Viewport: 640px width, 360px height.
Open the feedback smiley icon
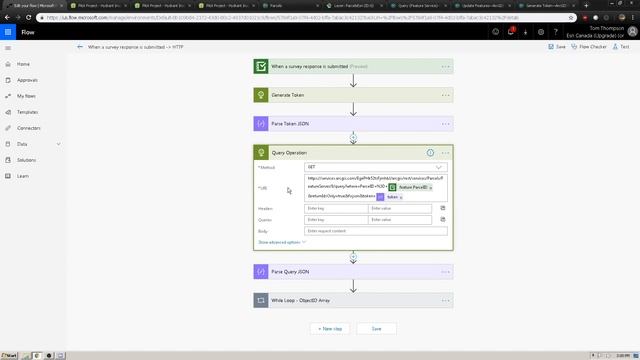(496, 32)
